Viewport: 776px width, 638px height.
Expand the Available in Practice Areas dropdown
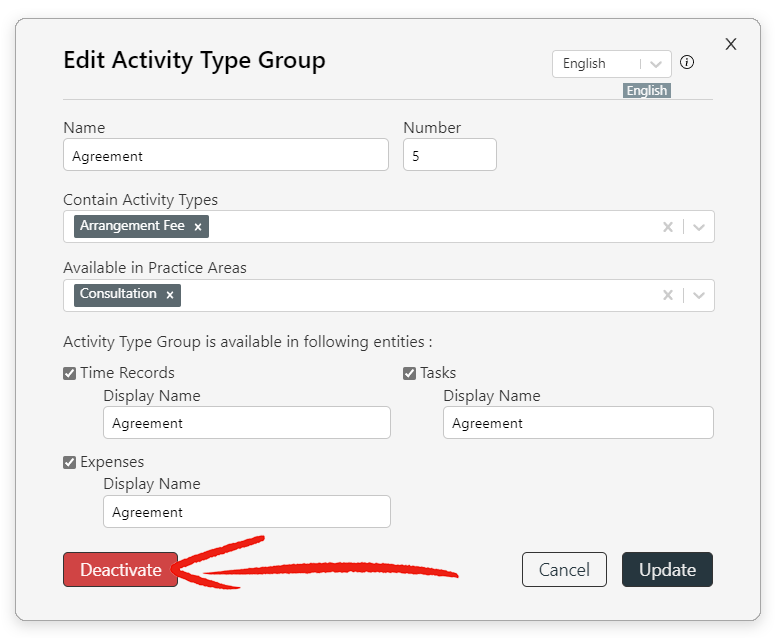click(698, 295)
